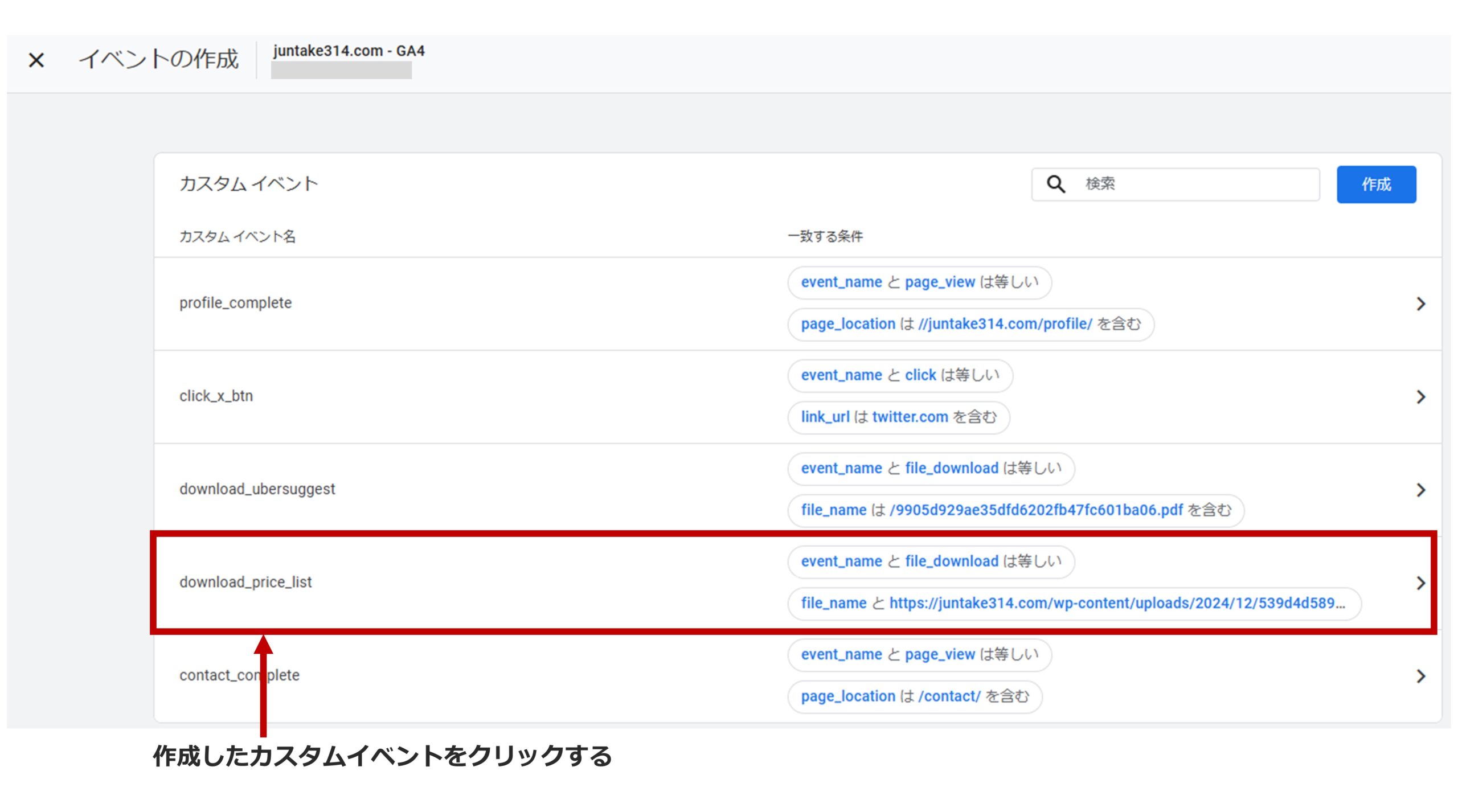Image resolution: width=1458 pixels, height=812 pixels.
Task: Click the カスタム イベント名 column header
Action: 237,236
